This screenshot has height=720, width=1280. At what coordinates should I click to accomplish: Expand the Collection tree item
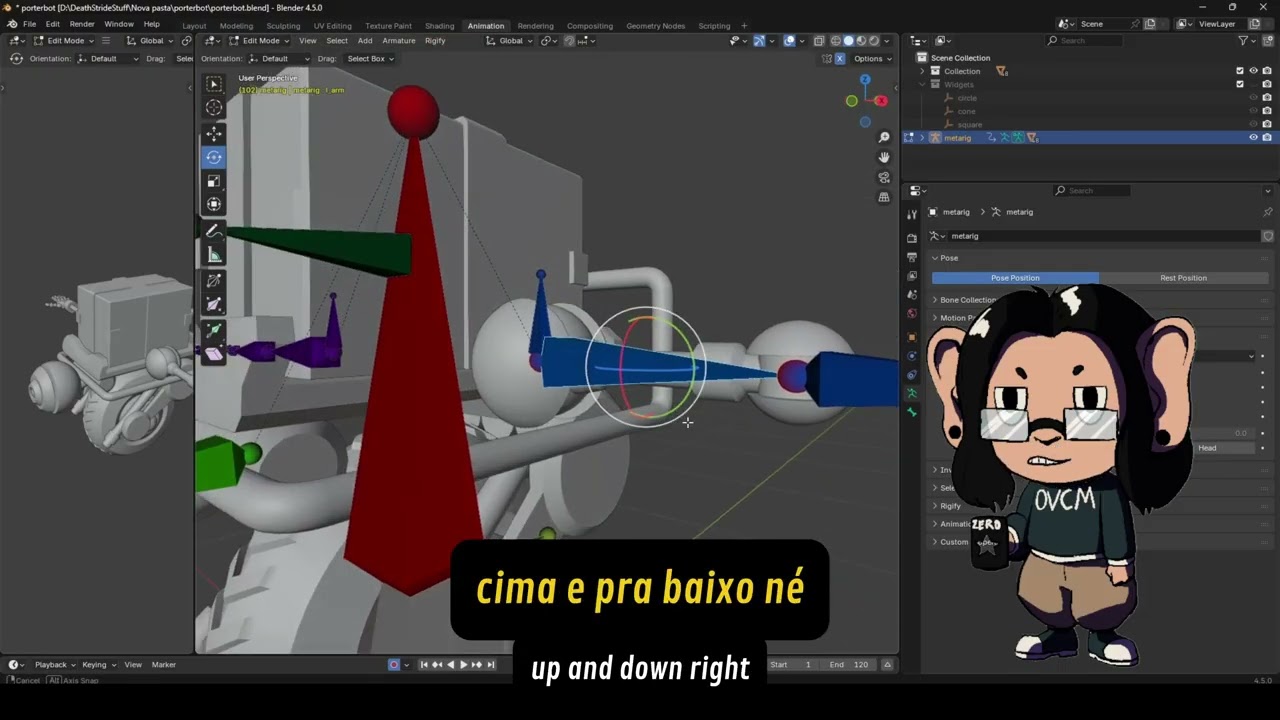[922, 71]
